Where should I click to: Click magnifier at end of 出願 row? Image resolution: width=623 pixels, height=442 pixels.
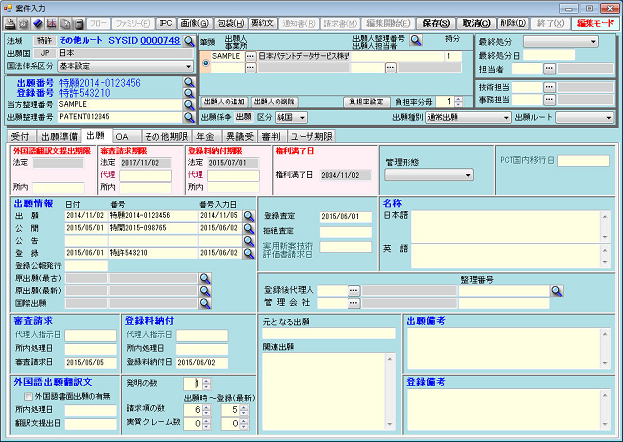click(x=249, y=216)
